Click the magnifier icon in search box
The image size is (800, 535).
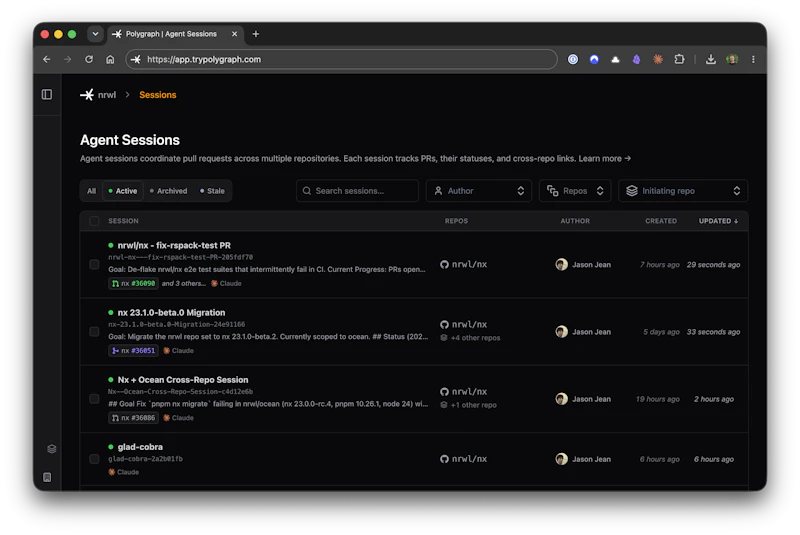[x=307, y=191]
